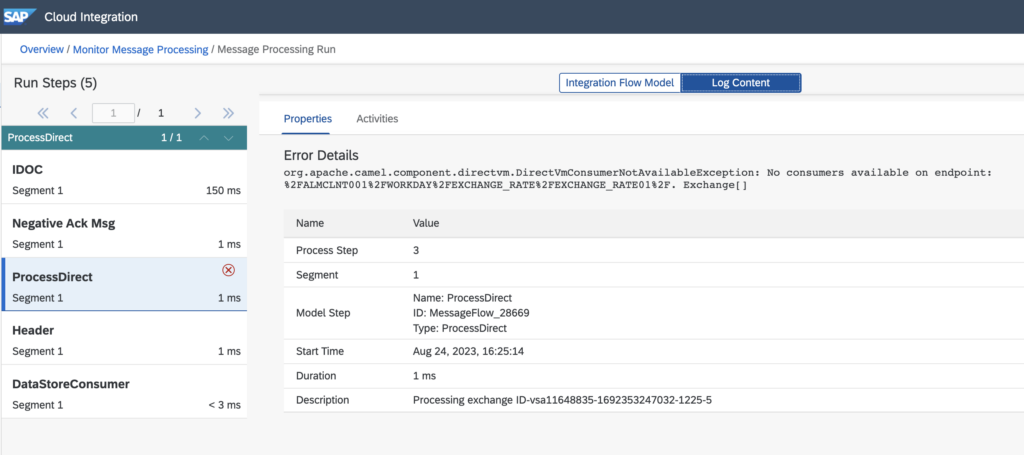Select the Negative Ack Msg run step
Image resolution: width=1024 pixels, height=455 pixels.
pyautogui.click(x=124, y=231)
